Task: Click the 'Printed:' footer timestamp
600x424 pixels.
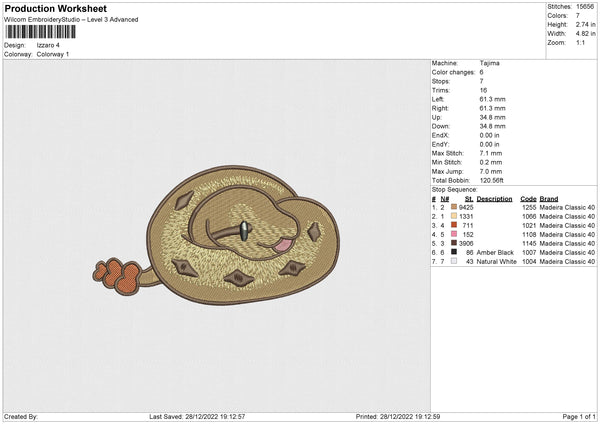Action: pyautogui.click(x=398, y=417)
